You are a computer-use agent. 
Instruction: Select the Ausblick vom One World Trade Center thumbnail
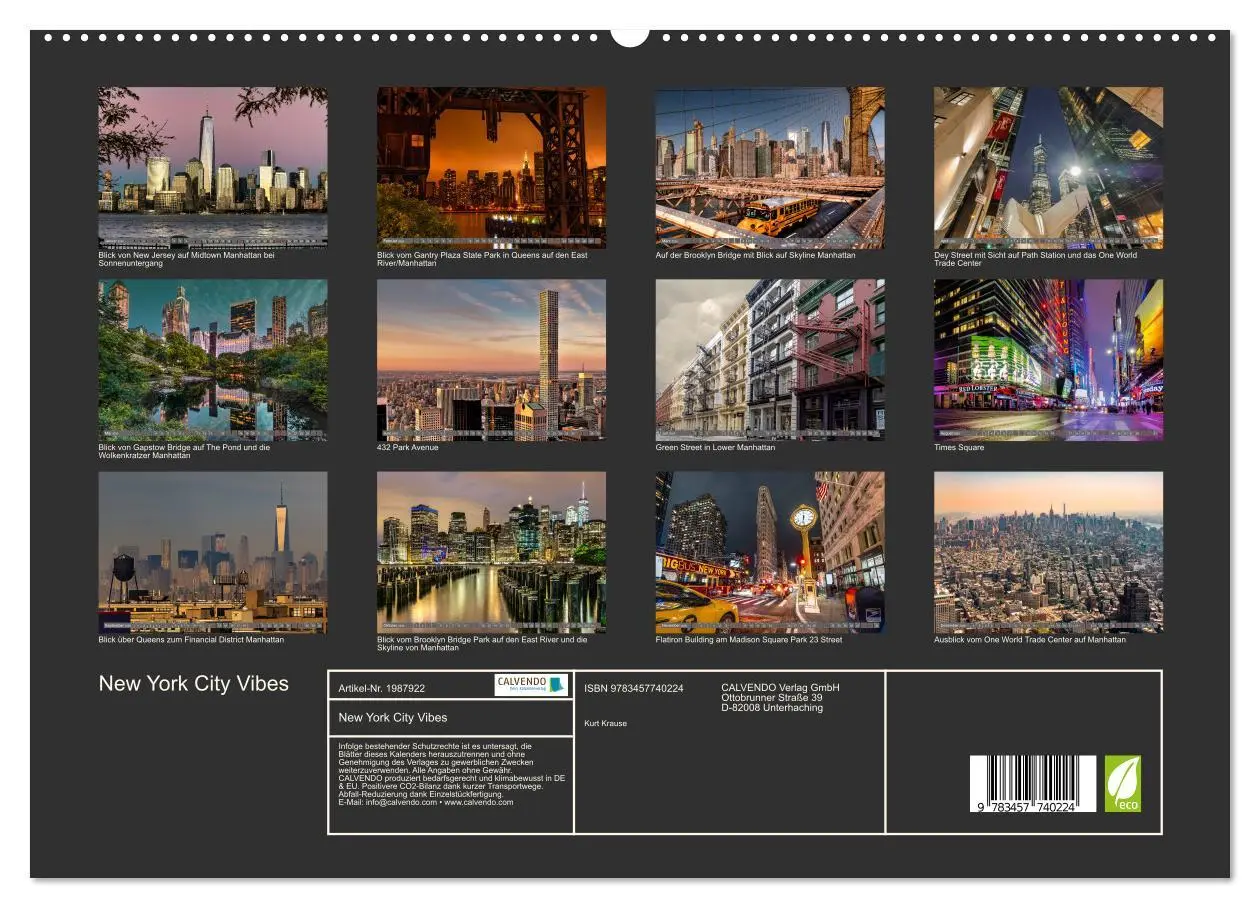tap(1046, 553)
